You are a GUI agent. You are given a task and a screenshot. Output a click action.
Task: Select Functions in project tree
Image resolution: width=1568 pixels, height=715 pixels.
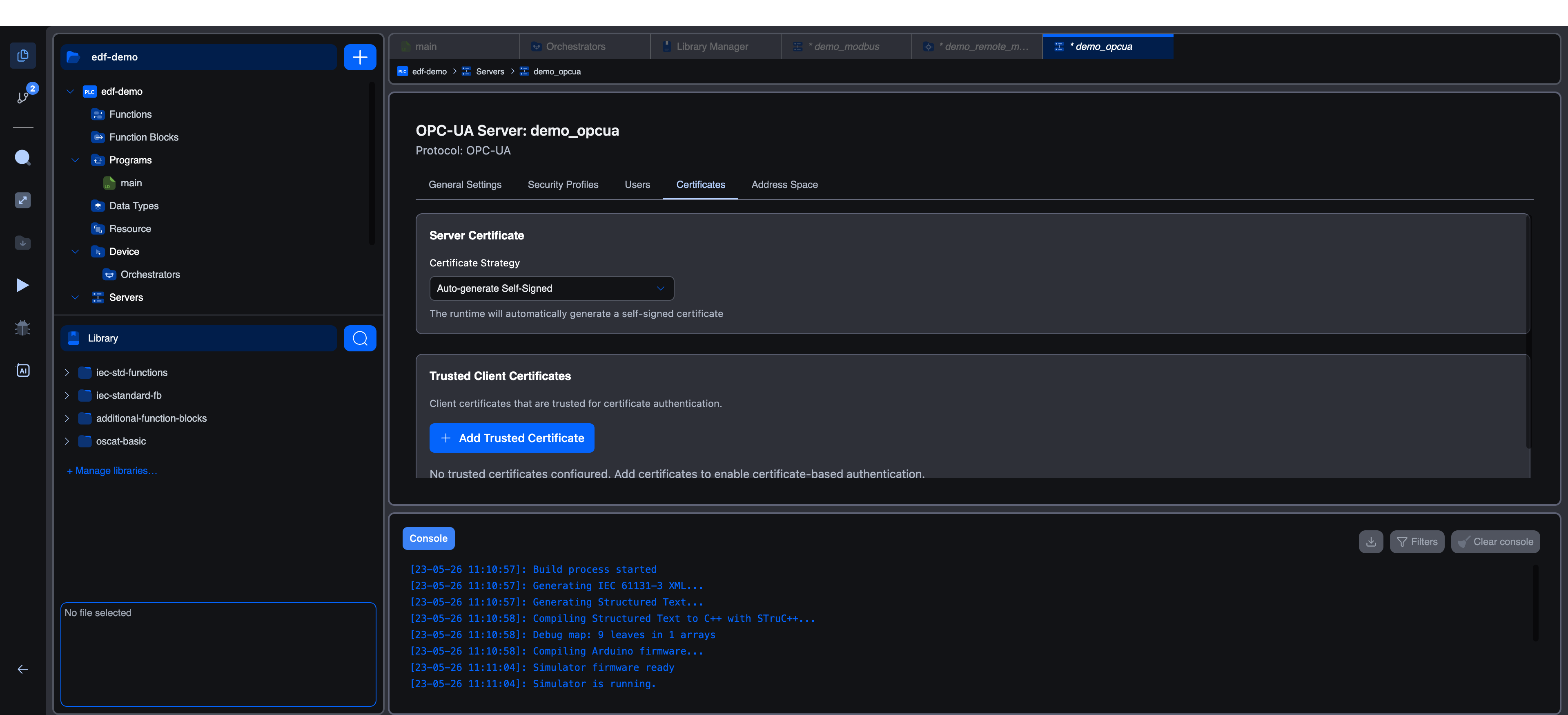(130, 114)
